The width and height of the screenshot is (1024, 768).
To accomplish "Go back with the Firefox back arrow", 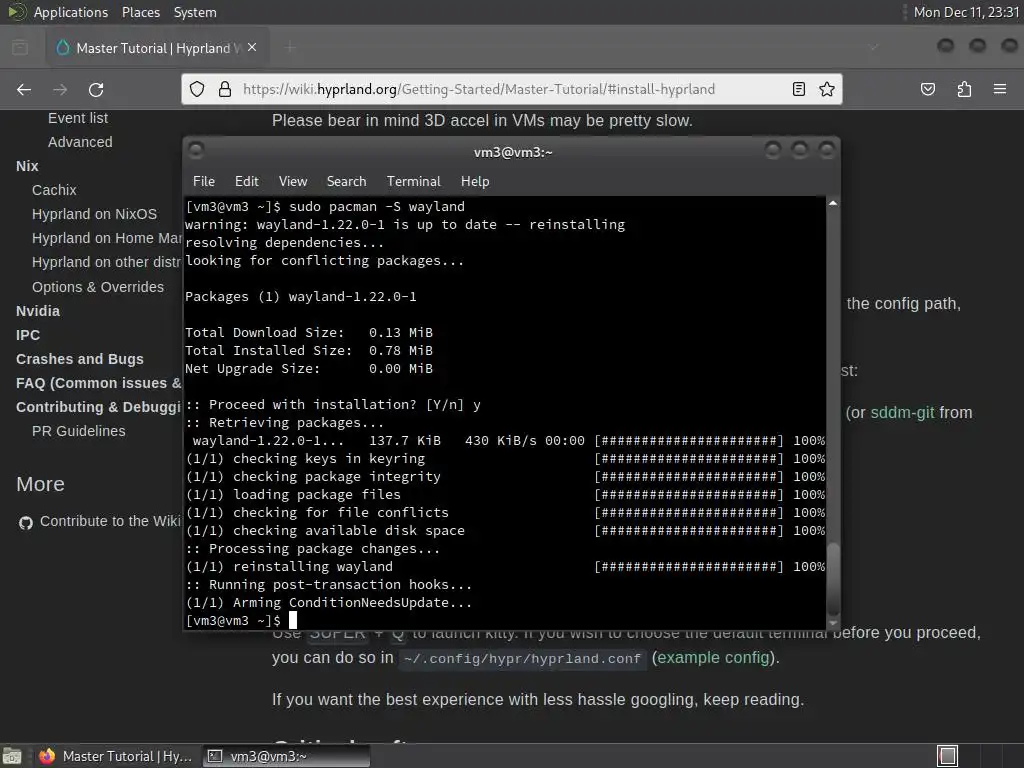I will [x=24, y=89].
